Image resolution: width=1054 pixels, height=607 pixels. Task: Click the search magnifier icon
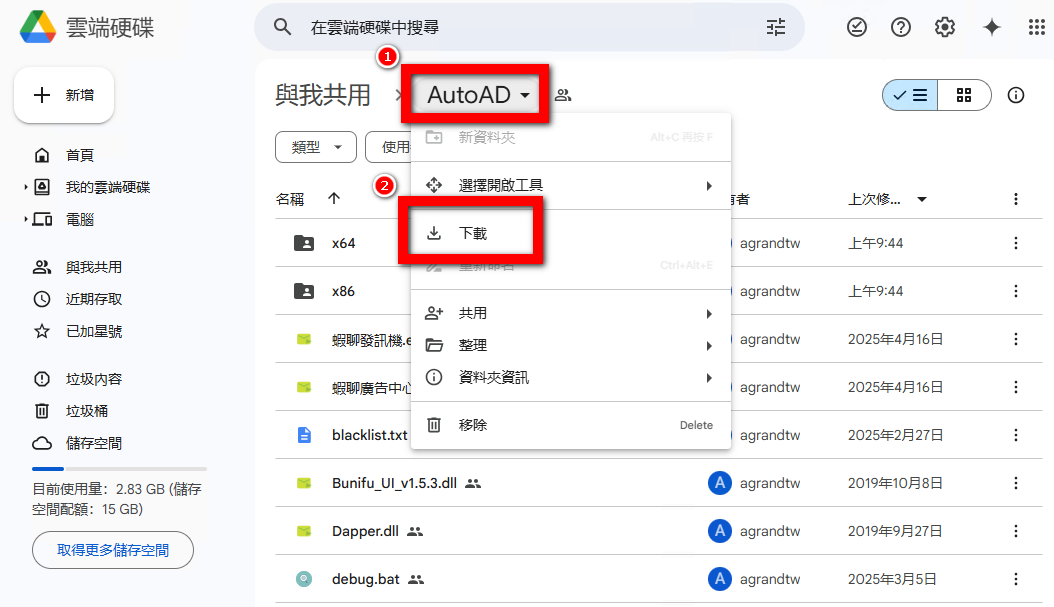[x=282, y=27]
